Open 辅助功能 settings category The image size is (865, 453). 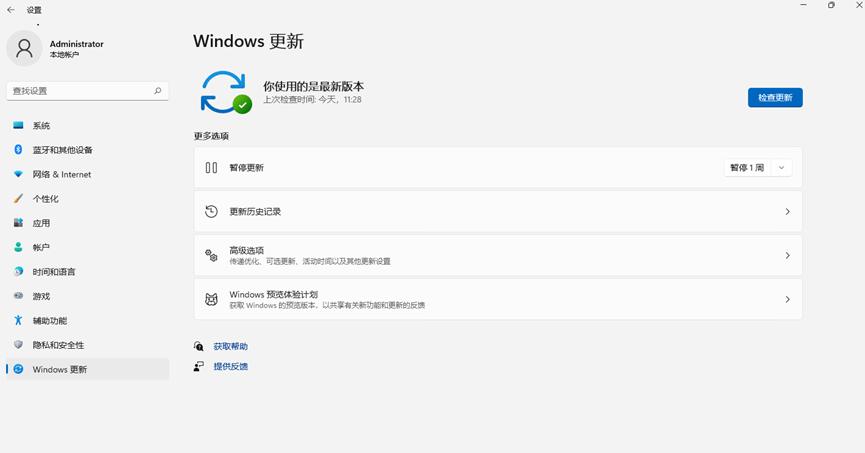(88, 320)
